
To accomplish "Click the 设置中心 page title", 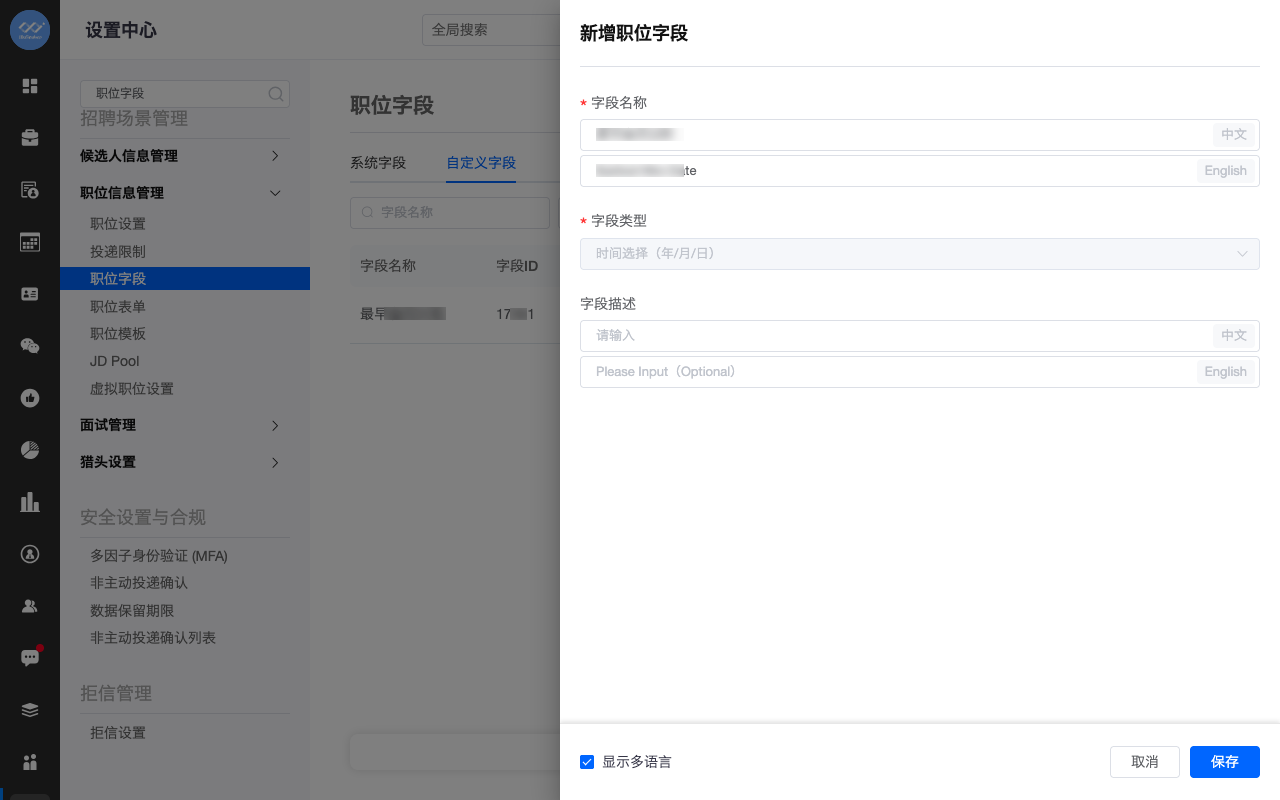I will [121, 30].
